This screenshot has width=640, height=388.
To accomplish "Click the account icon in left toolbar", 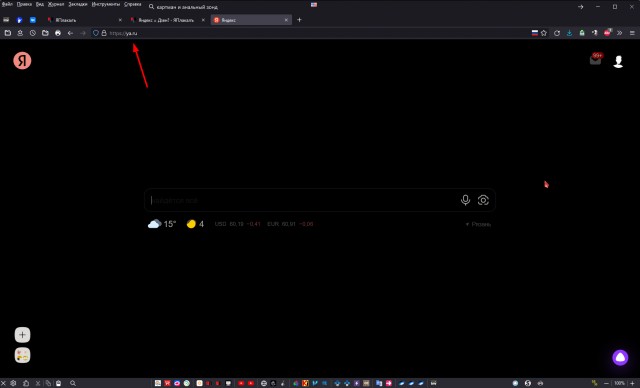I will coord(20,33).
